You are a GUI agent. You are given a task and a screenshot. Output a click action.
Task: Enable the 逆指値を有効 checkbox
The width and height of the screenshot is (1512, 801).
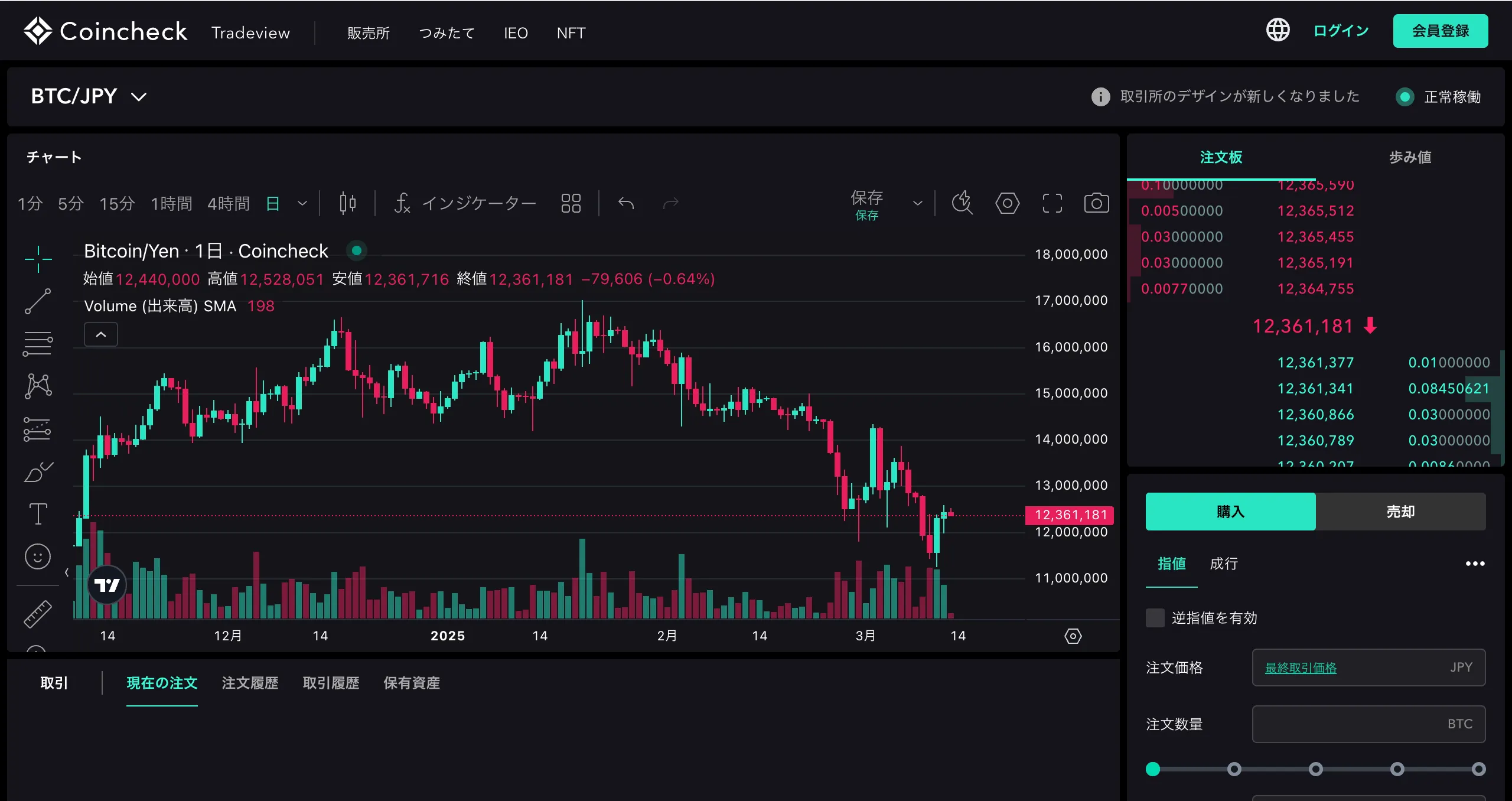tap(1155, 617)
